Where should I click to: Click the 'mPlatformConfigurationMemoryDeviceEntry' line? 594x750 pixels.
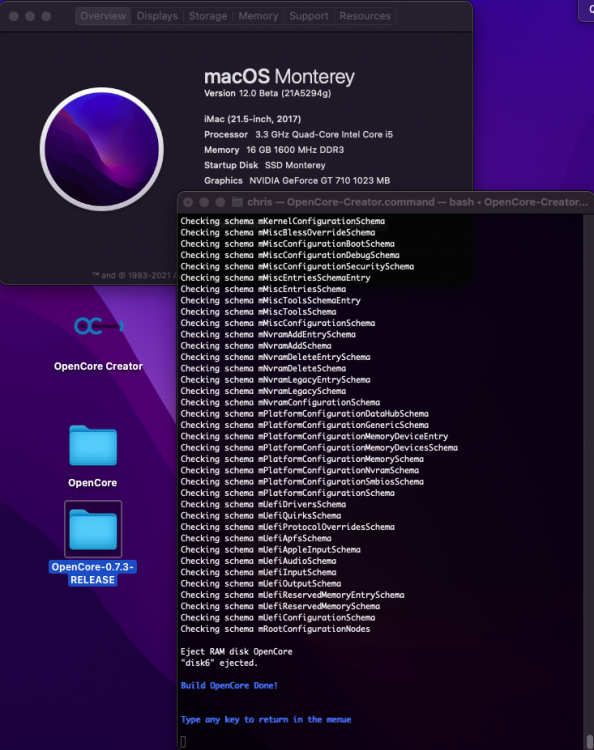coord(314,436)
